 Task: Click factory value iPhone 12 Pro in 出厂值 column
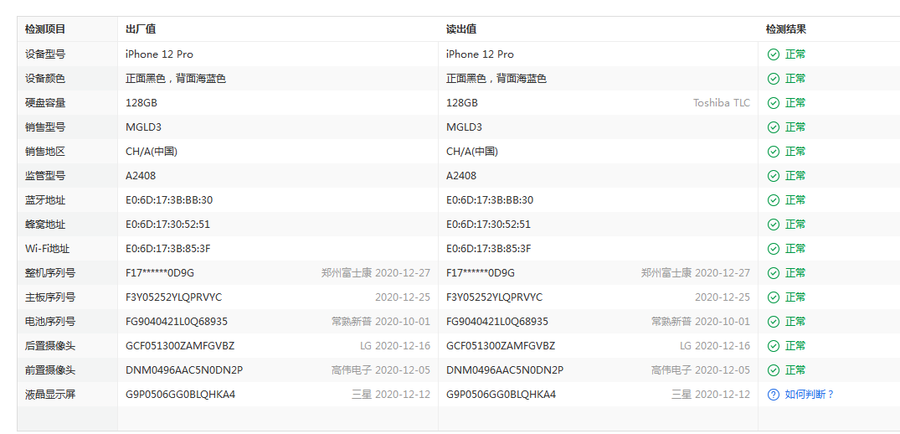pos(160,55)
